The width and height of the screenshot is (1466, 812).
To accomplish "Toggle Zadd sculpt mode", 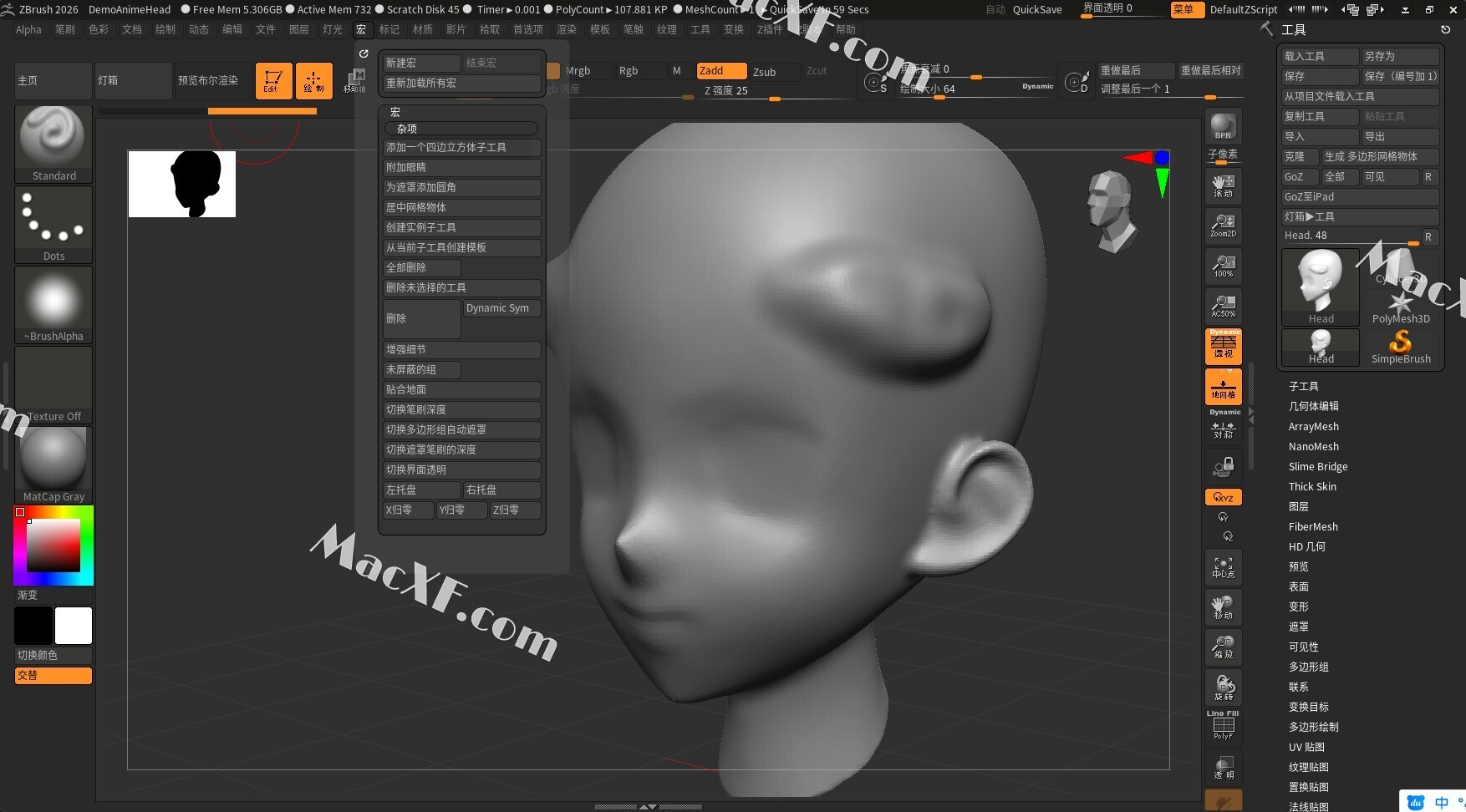I will point(721,71).
